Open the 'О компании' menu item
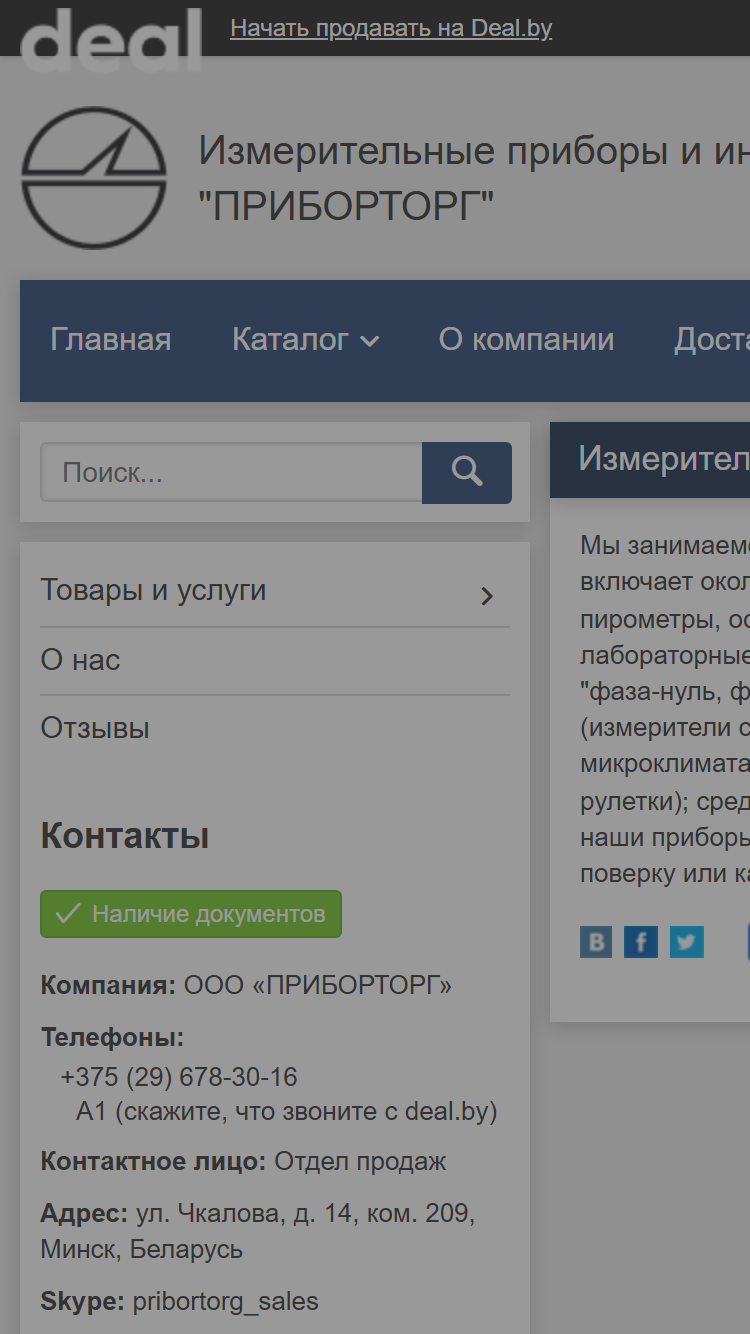This screenshot has width=750, height=1334. coord(526,340)
